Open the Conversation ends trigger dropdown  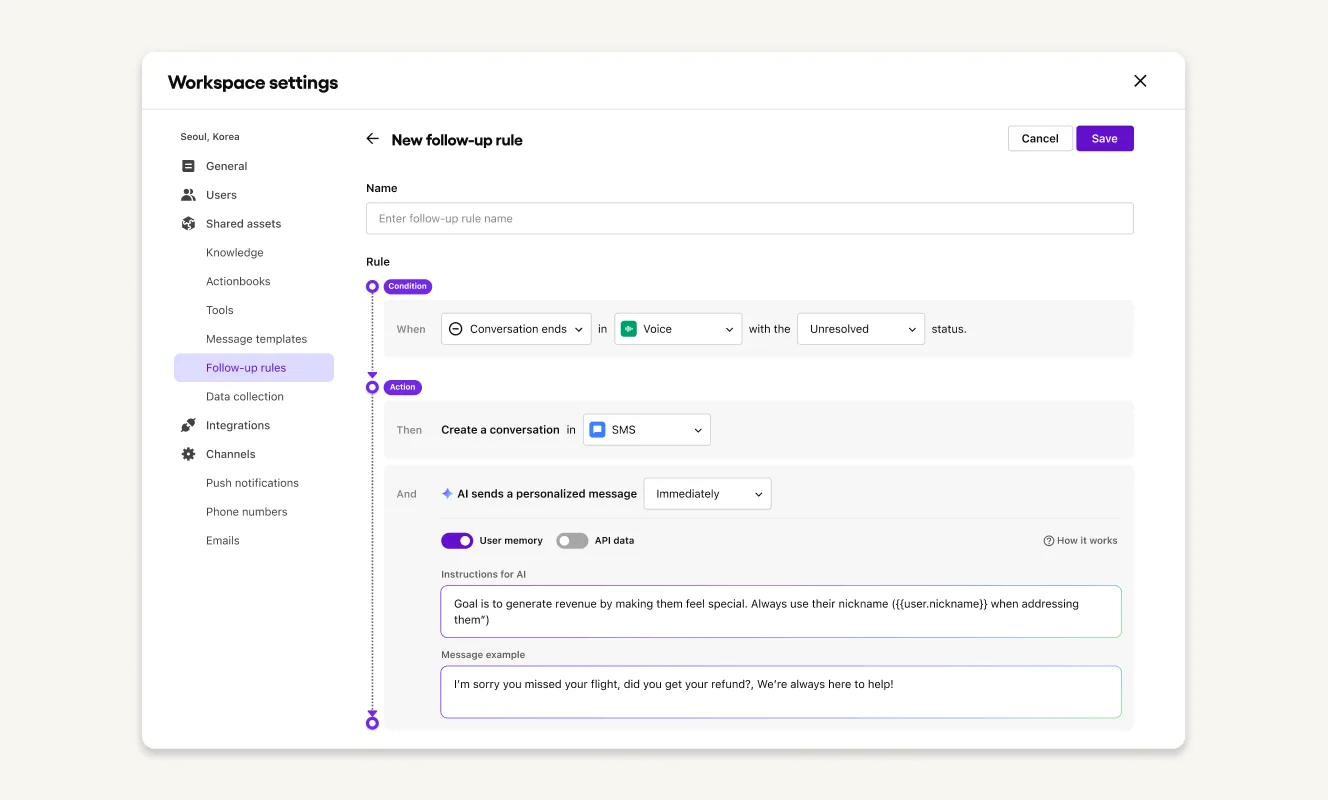(x=516, y=329)
